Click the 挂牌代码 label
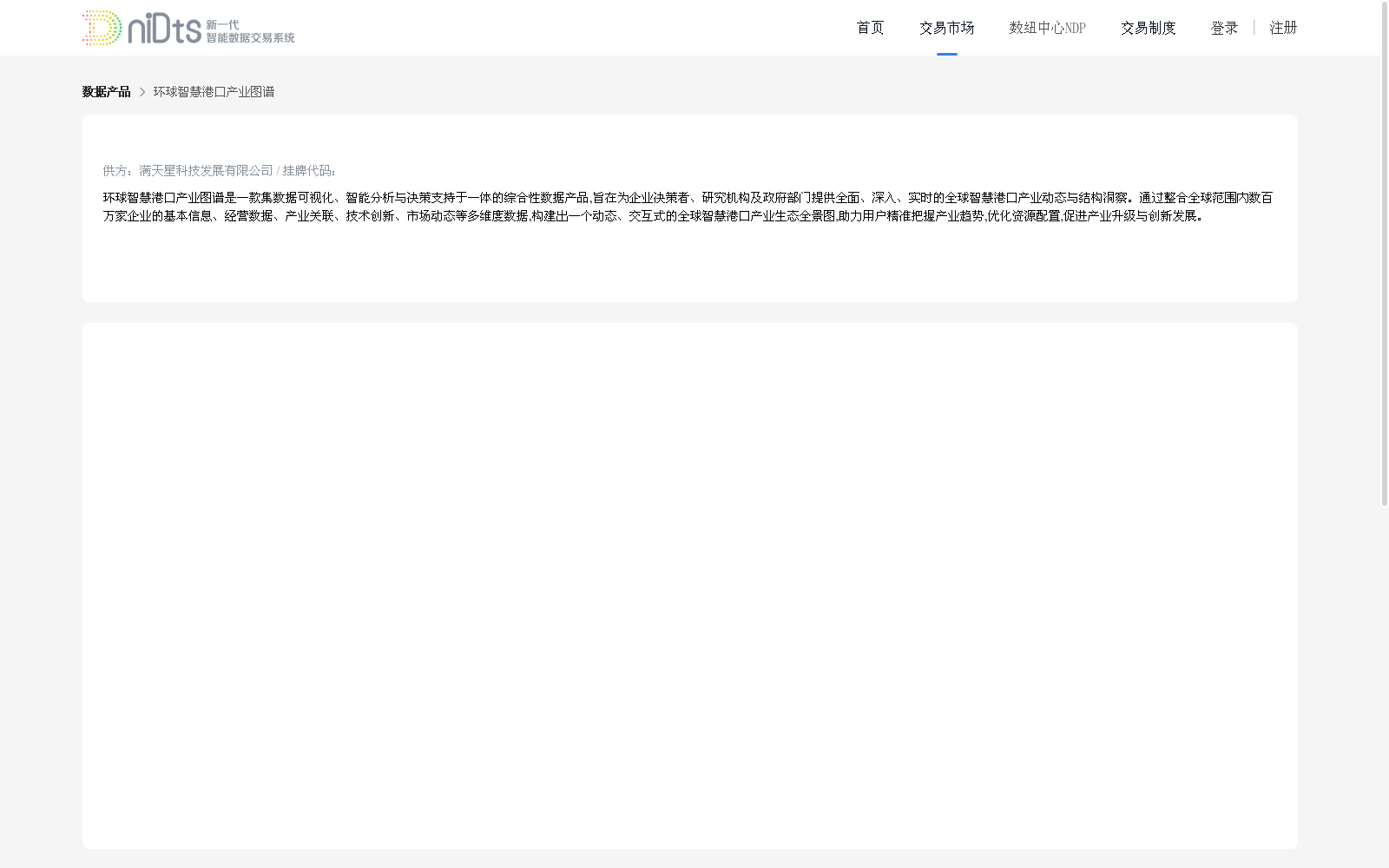This screenshot has width=1389, height=868. pos(309,171)
